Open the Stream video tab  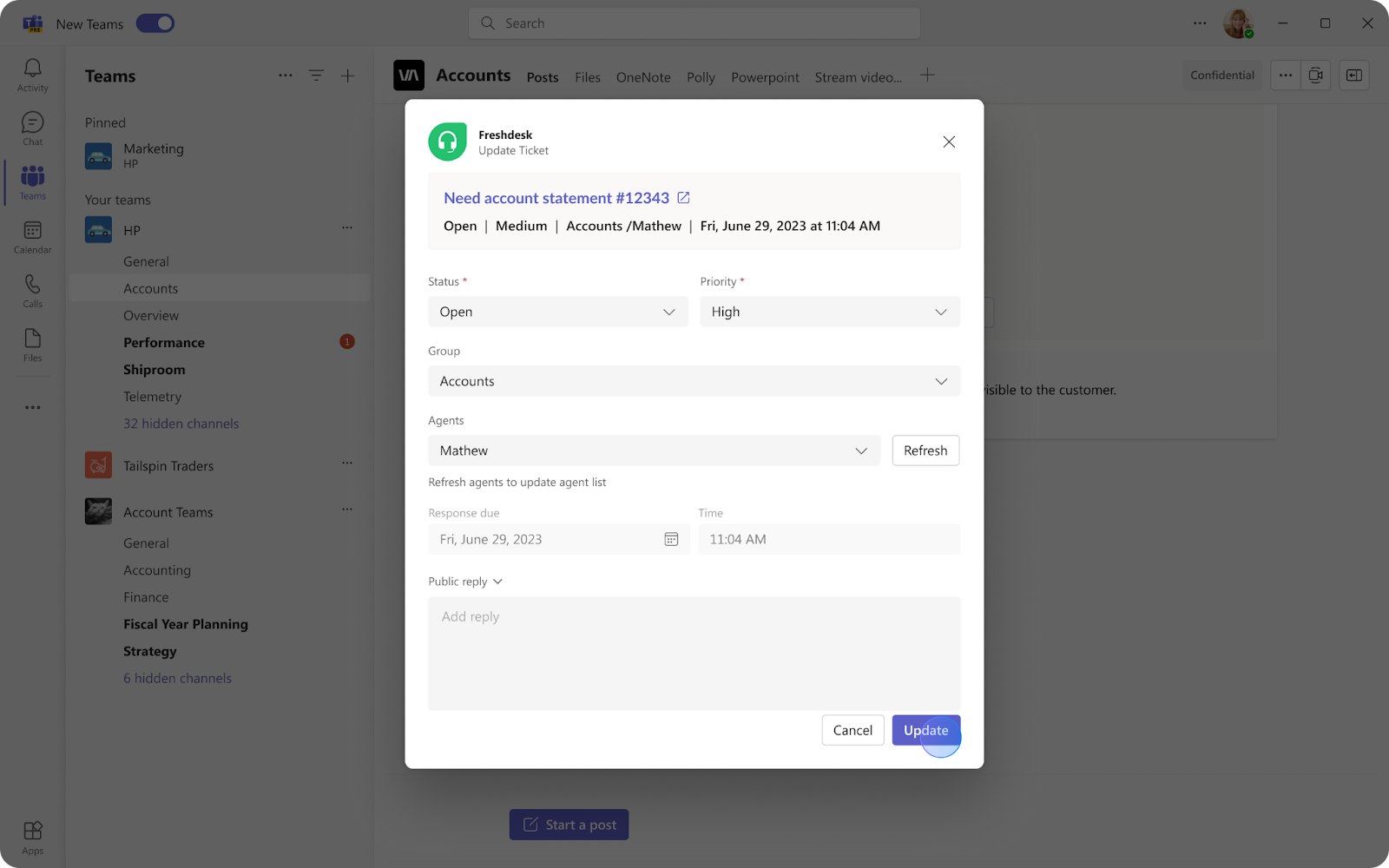pos(858,77)
